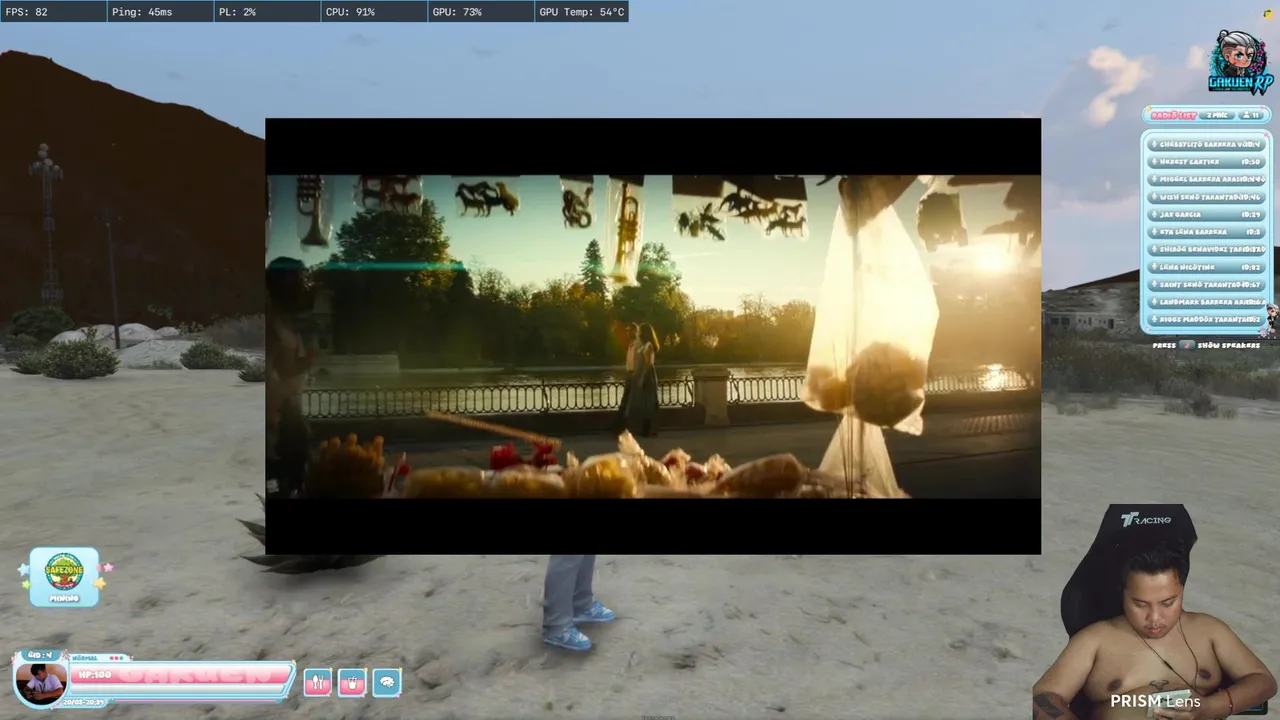Select Kya Luna Barrera radio entry
The image size is (1280, 720).
pos(1207,232)
